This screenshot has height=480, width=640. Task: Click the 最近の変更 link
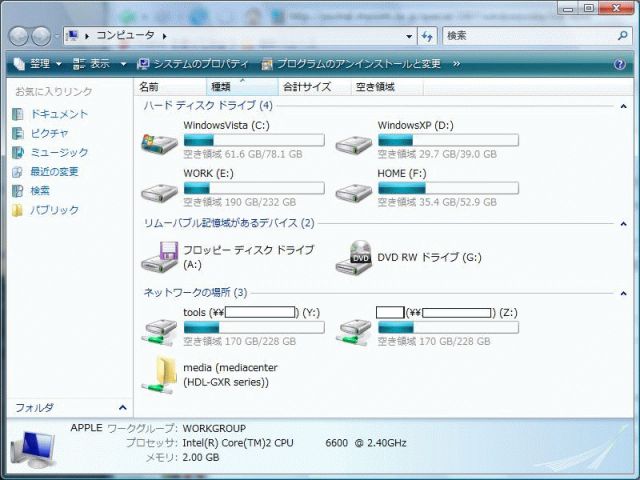[x=54, y=172]
